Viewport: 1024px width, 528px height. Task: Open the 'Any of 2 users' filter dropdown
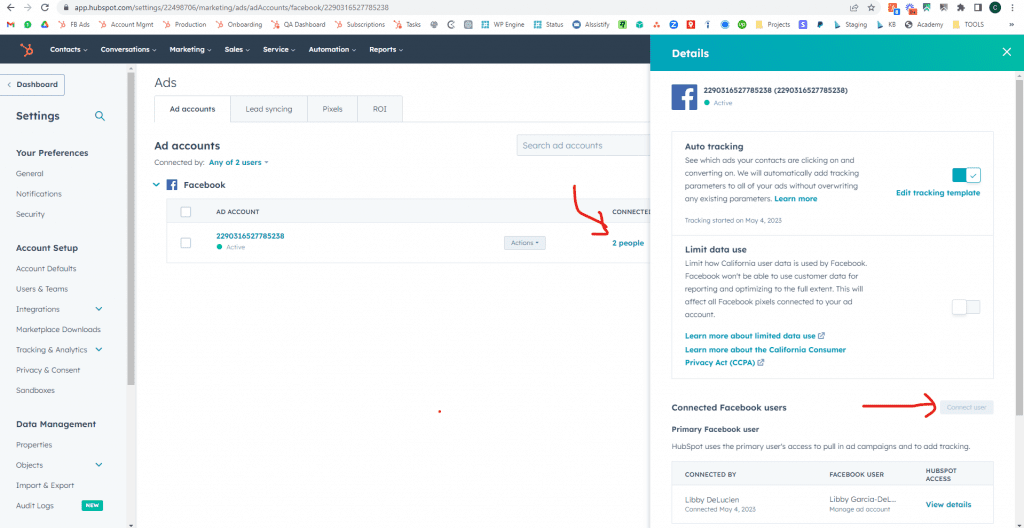239,162
